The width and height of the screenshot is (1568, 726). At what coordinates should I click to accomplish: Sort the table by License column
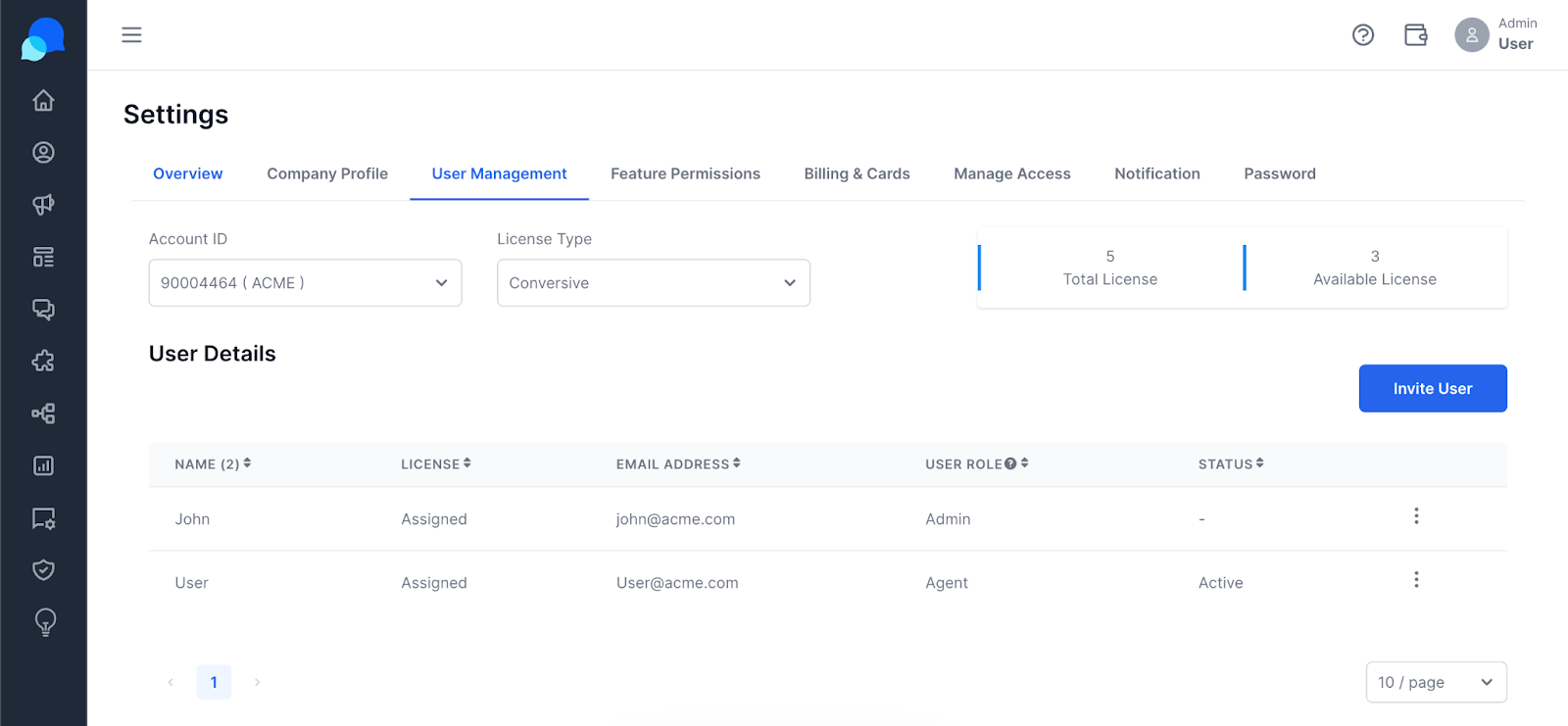pyautogui.click(x=467, y=463)
